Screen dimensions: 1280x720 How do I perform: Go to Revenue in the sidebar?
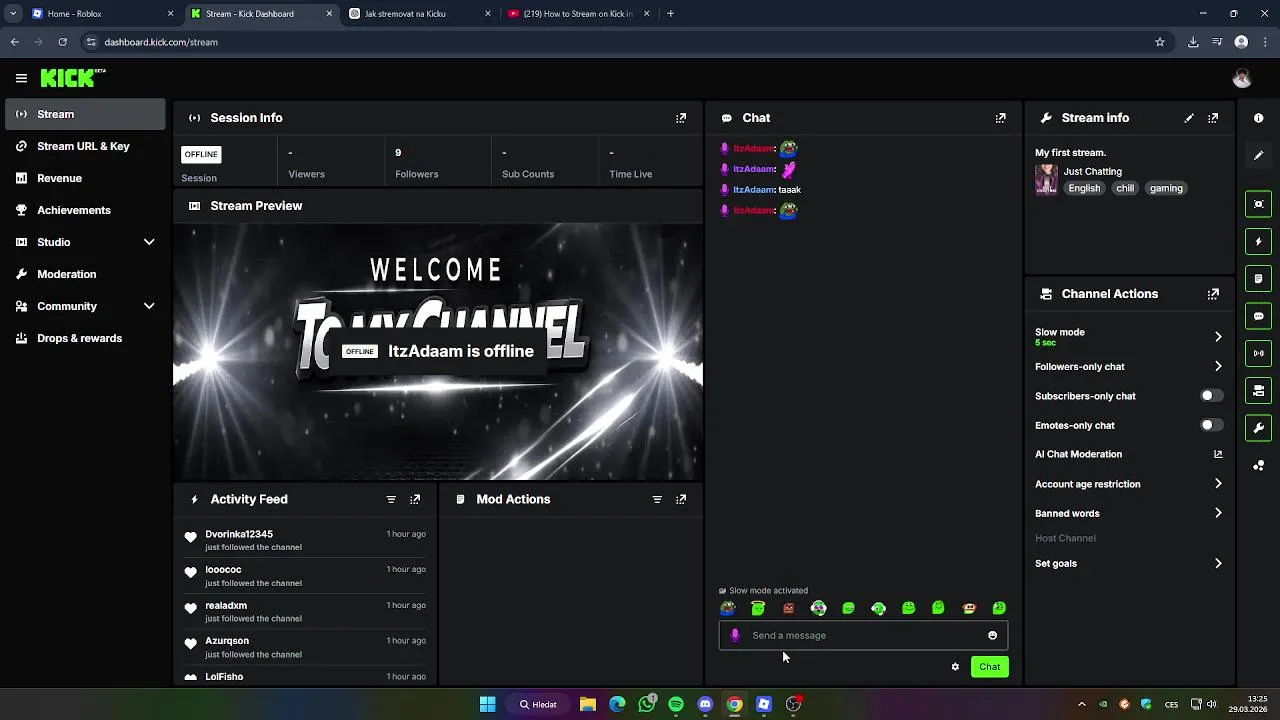click(x=85, y=178)
